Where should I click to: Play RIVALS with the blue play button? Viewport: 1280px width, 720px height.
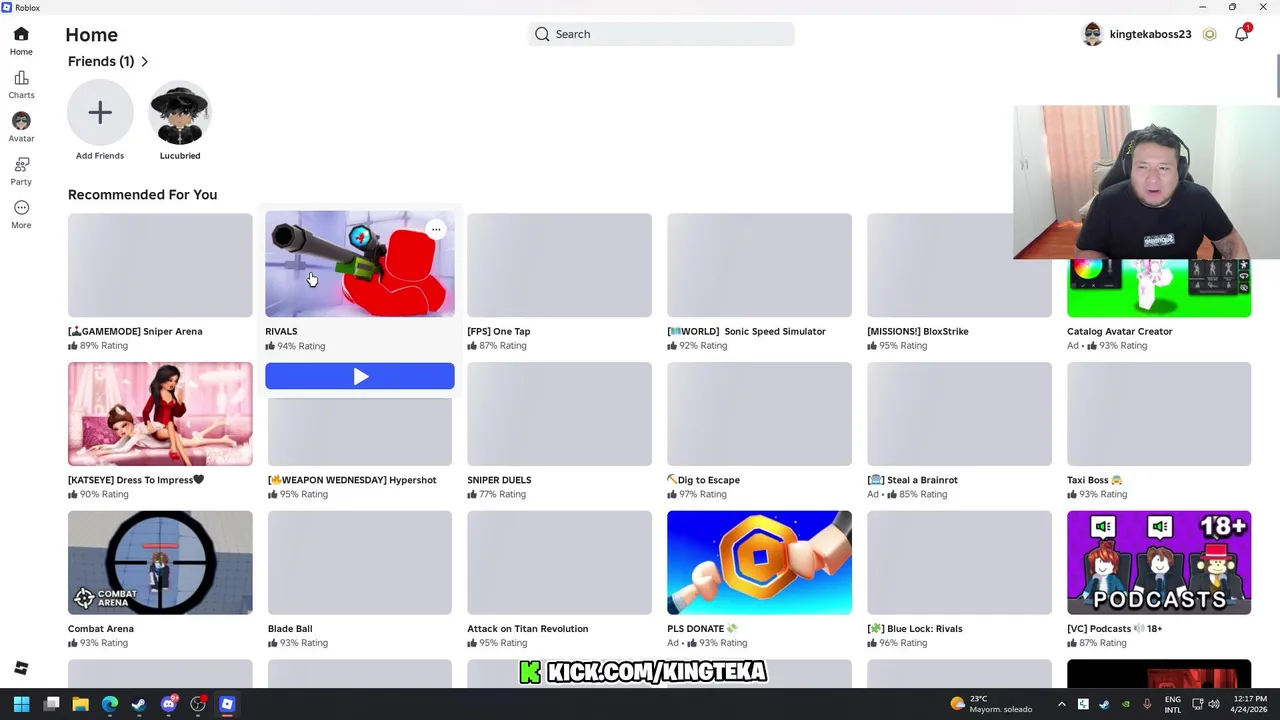point(359,376)
